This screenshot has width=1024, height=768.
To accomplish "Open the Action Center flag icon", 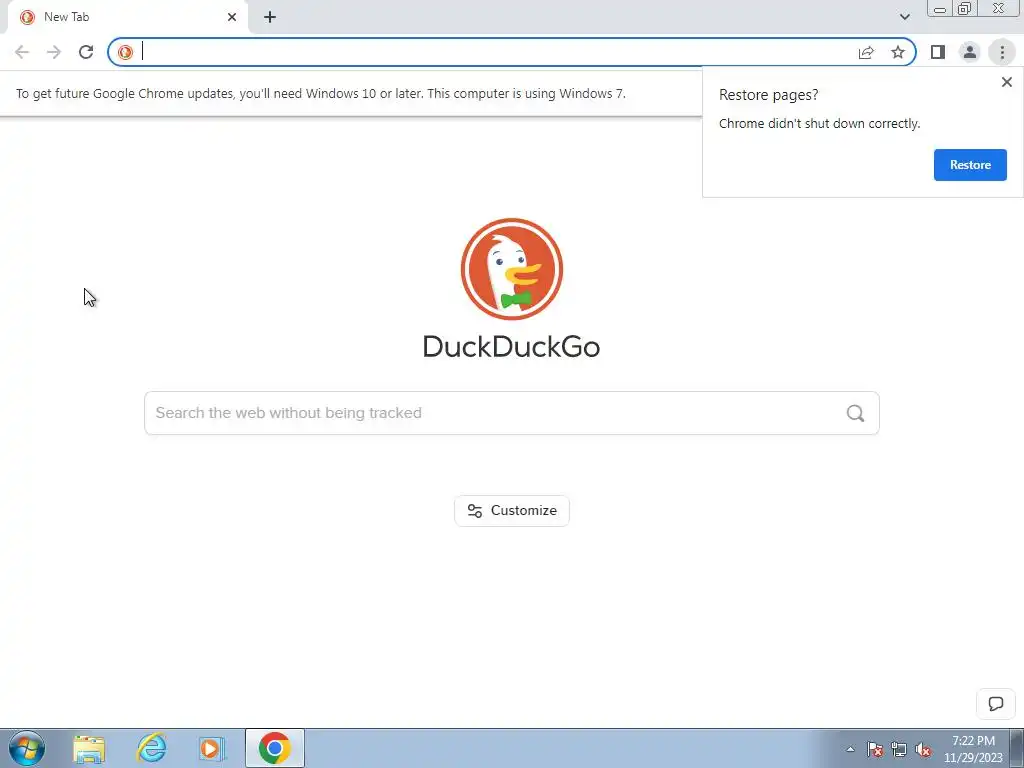I will [x=874, y=749].
